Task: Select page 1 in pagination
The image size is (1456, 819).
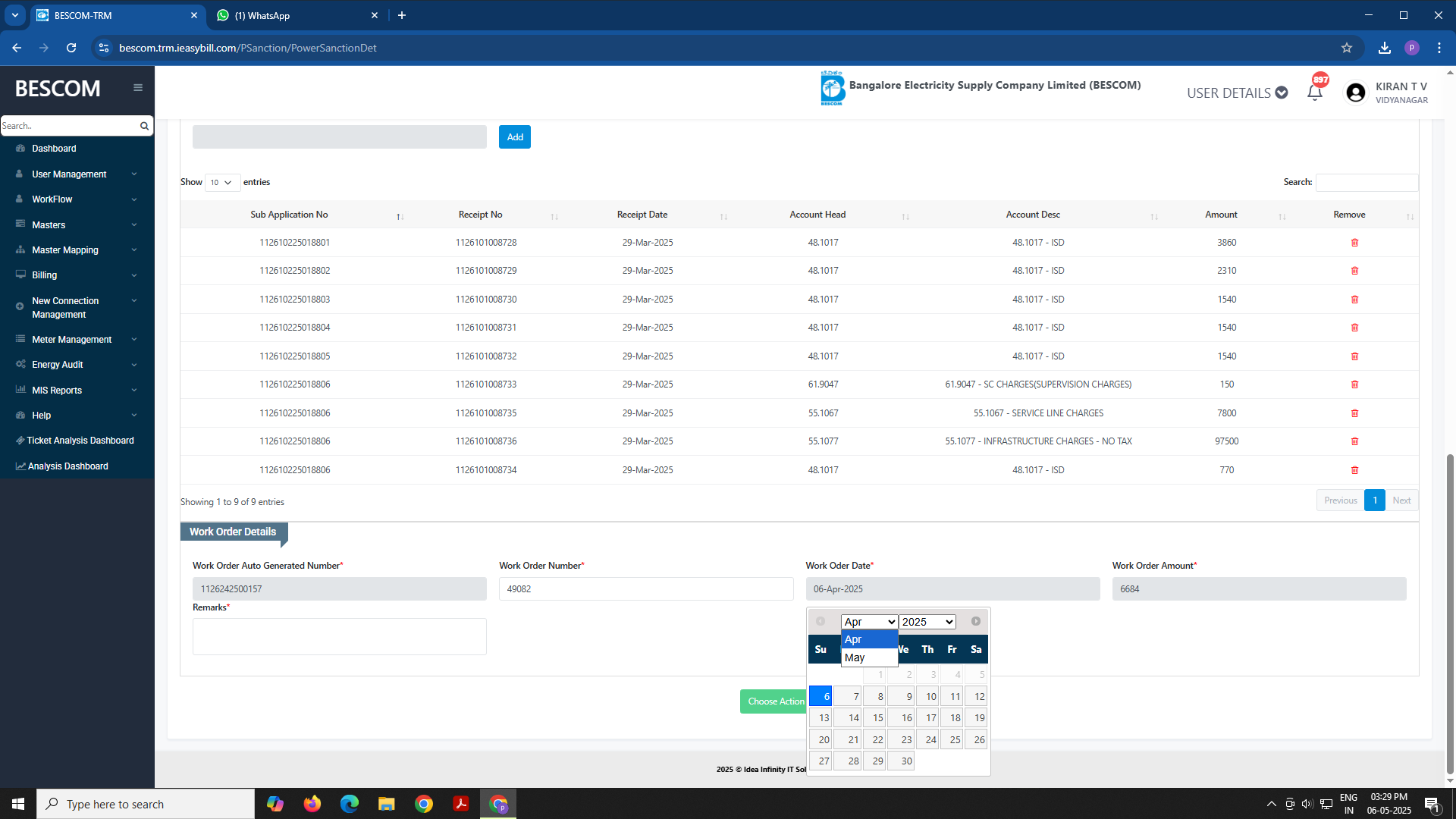Action: [1374, 500]
